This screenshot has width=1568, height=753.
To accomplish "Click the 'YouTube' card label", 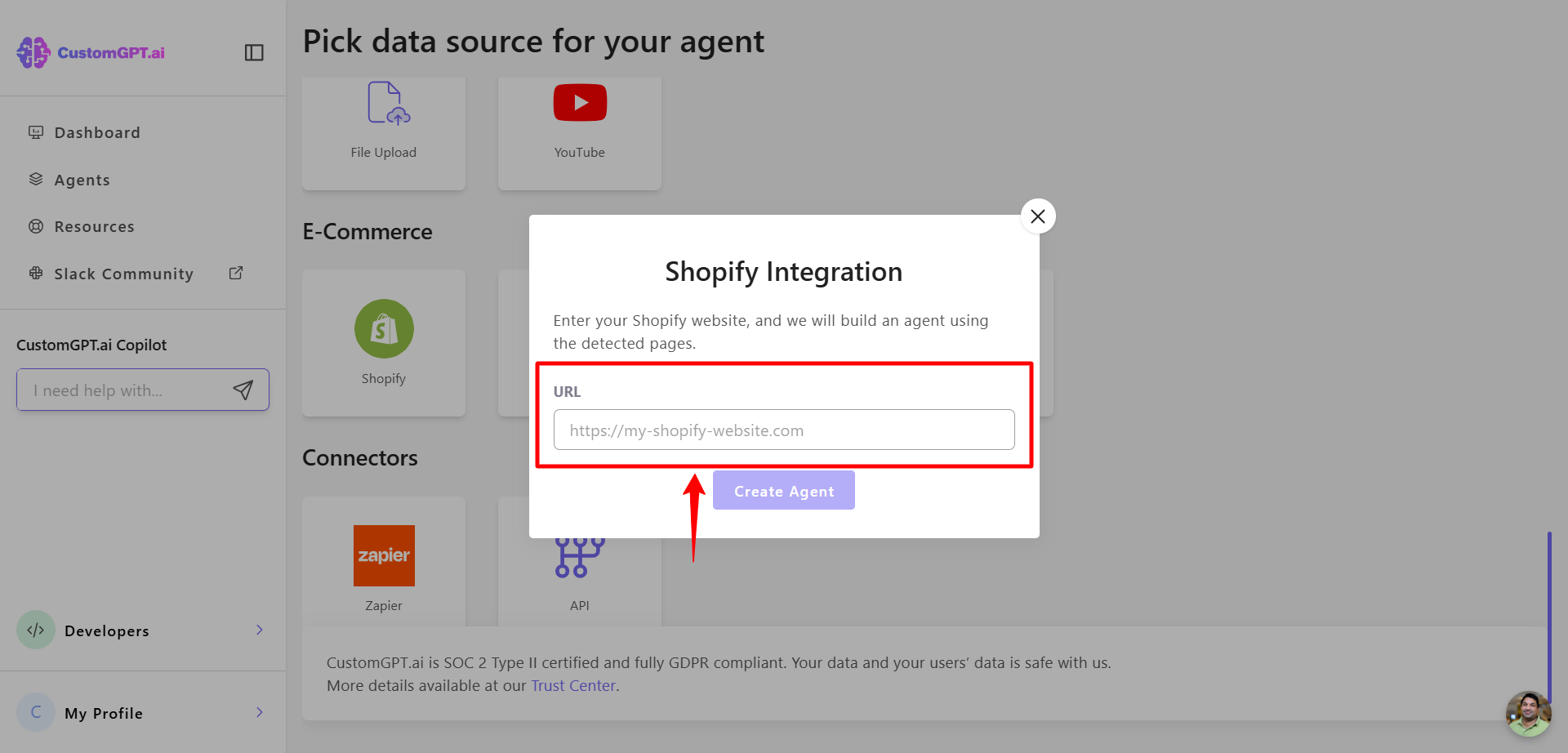I will 580,152.
